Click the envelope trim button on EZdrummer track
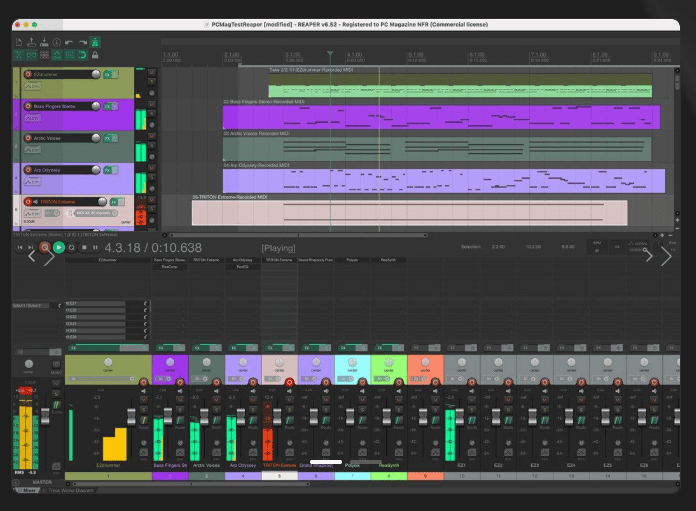Viewport: 696px width, 511px height. pyautogui.click(x=32, y=86)
